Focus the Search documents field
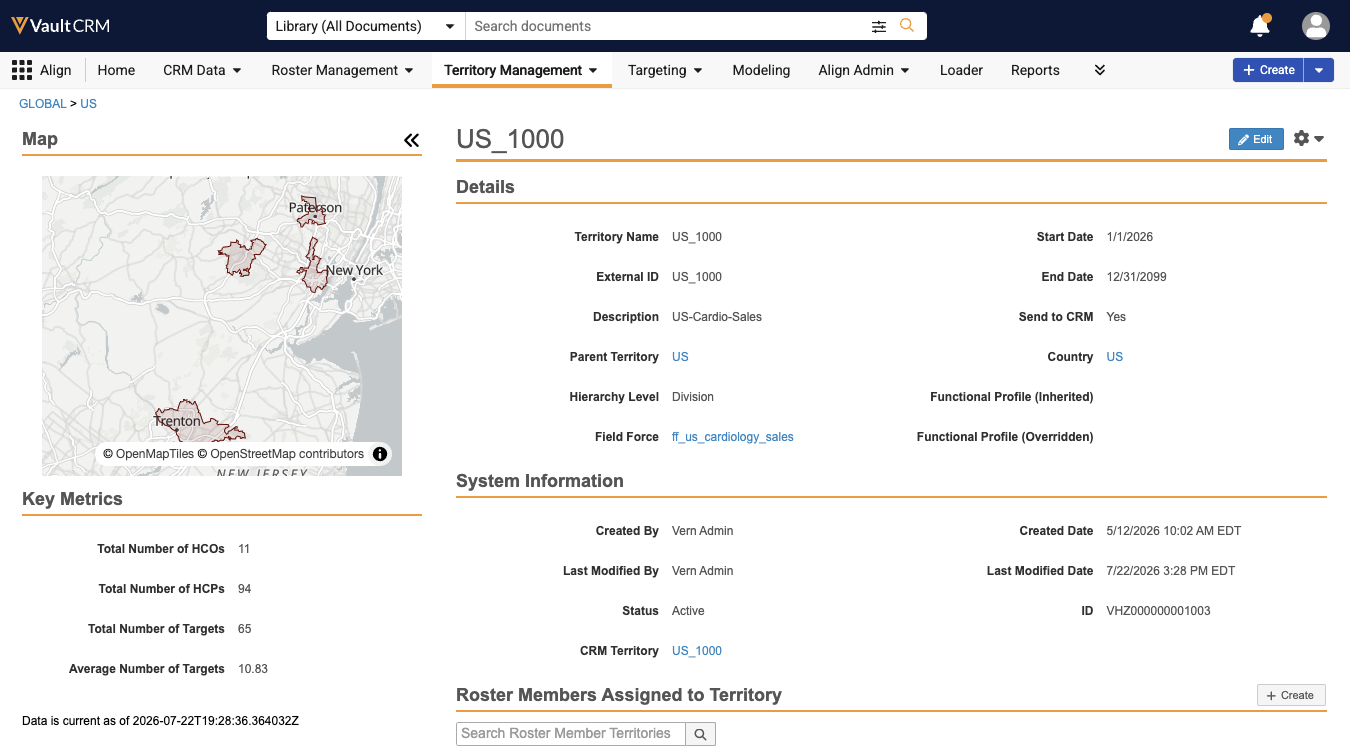The image size is (1350, 746). 666,26
